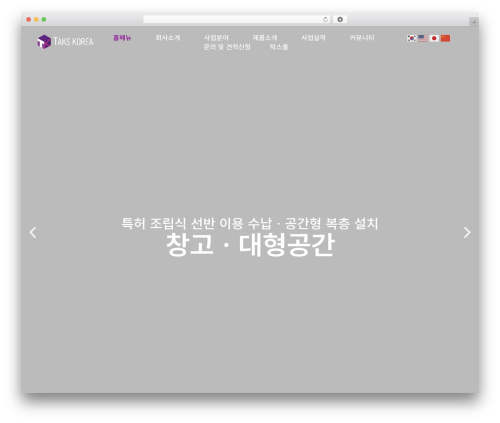Open the 문의 및 견적신청 link

(x=227, y=47)
